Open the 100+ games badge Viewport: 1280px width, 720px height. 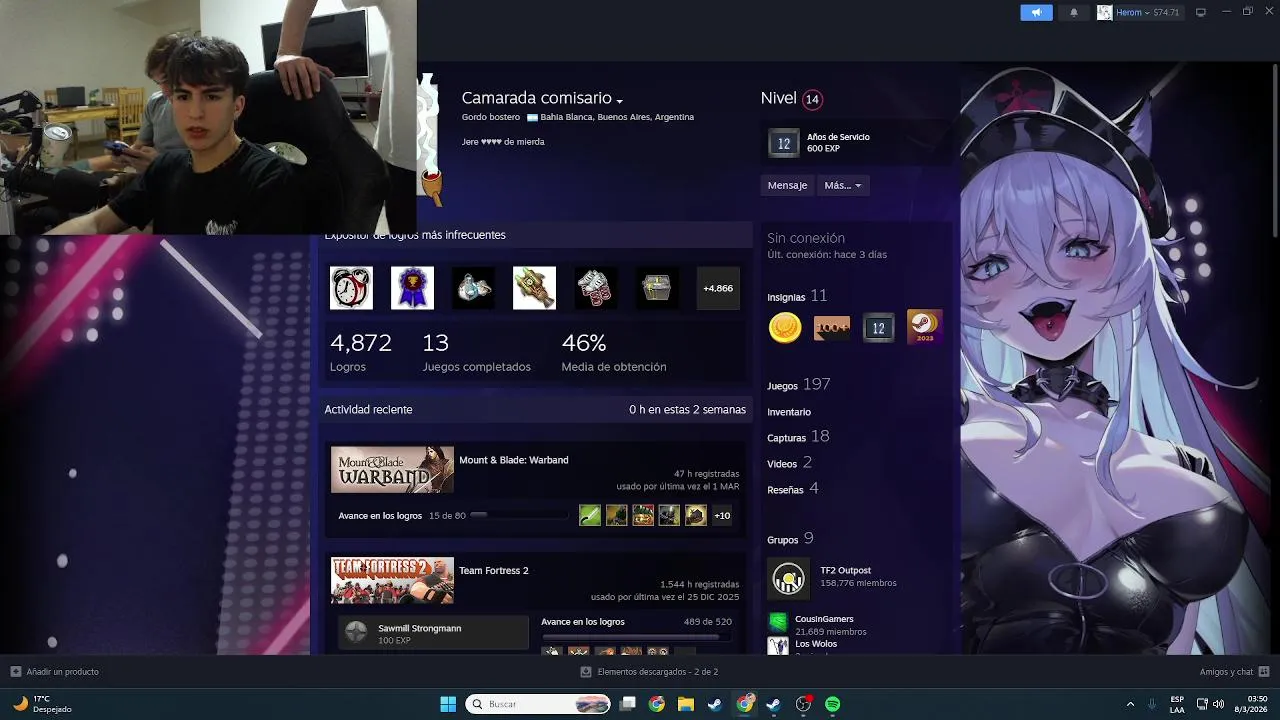pyautogui.click(x=832, y=327)
